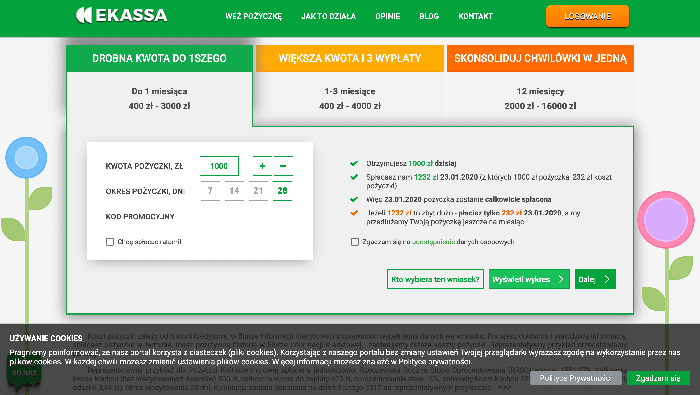The height and width of the screenshot is (395, 700).
Task: Open the KONTAKT menu item
Action: [475, 16]
